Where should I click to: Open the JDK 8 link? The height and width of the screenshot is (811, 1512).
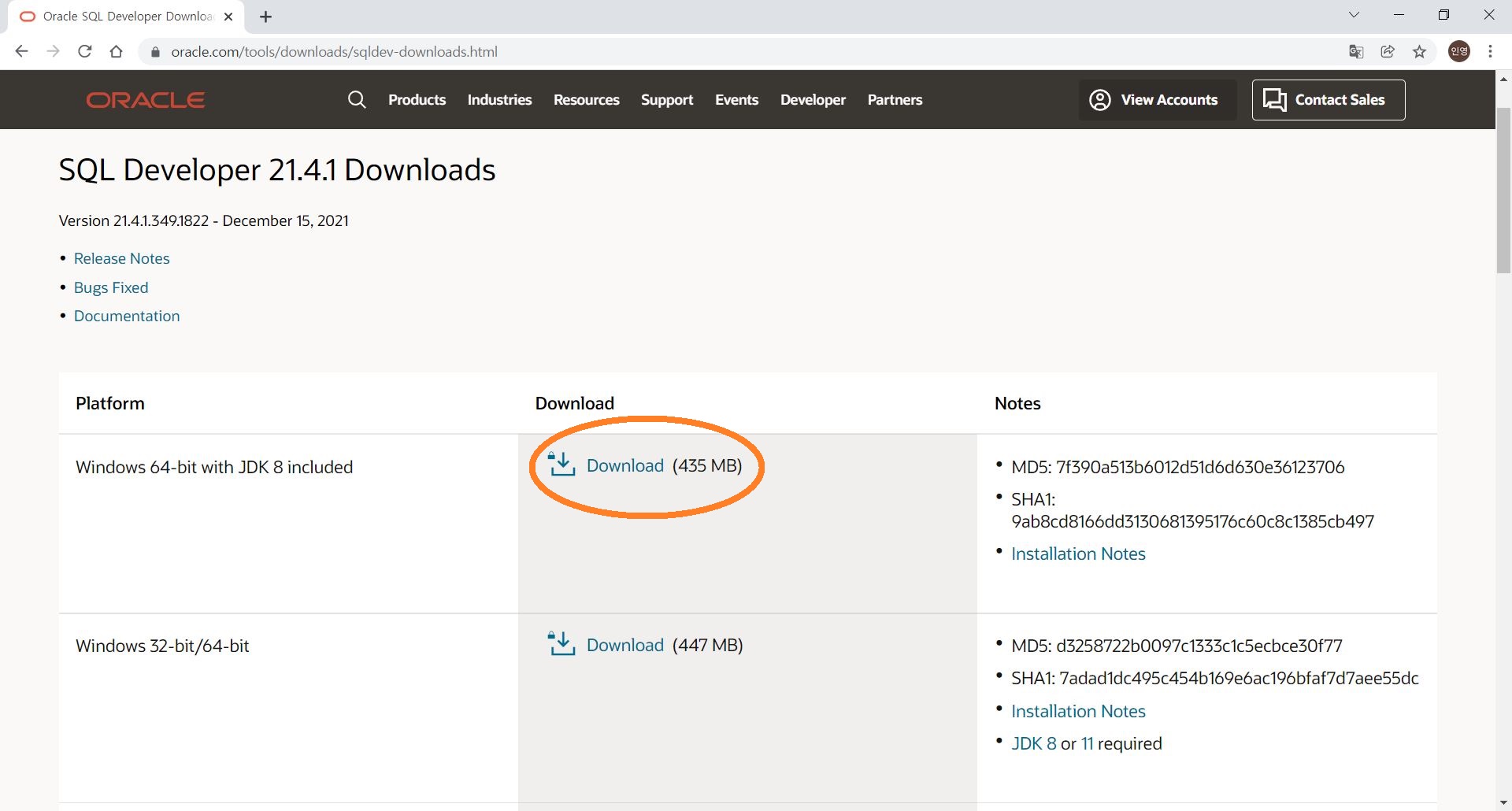[x=1033, y=743]
